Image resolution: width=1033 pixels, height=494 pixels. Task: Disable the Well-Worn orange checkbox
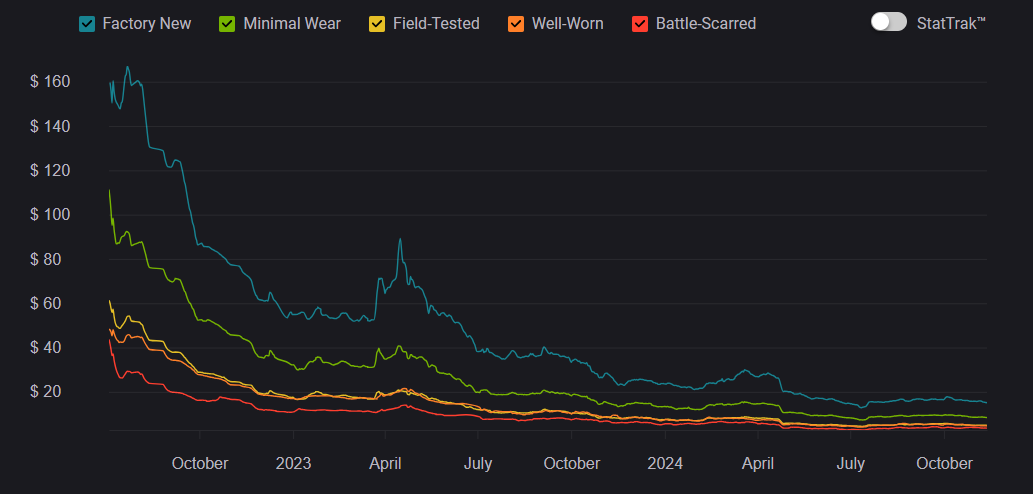click(517, 23)
